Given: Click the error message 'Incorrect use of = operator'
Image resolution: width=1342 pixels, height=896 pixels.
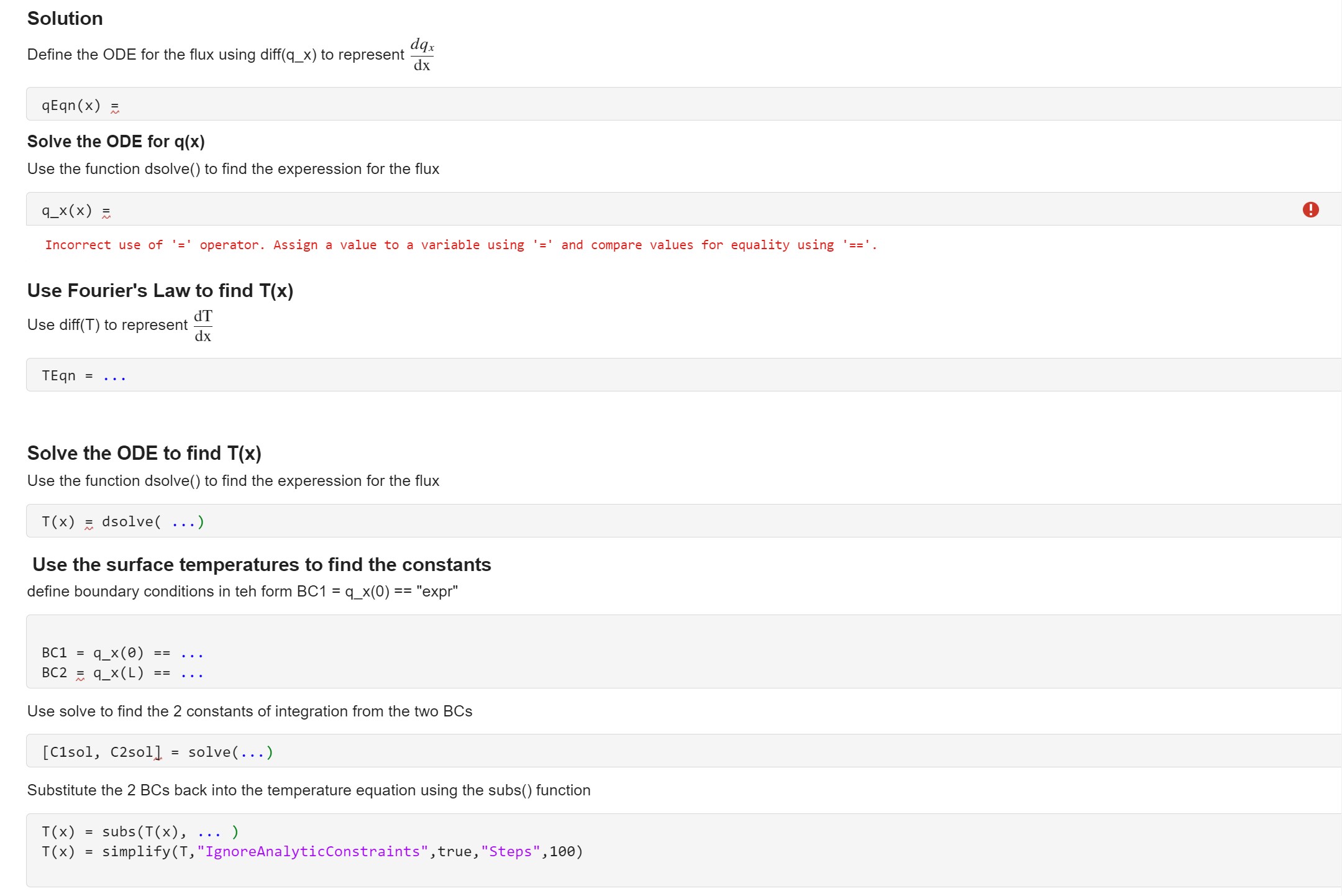Looking at the screenshot, I should pyautogui.click(x=460, y=245).
